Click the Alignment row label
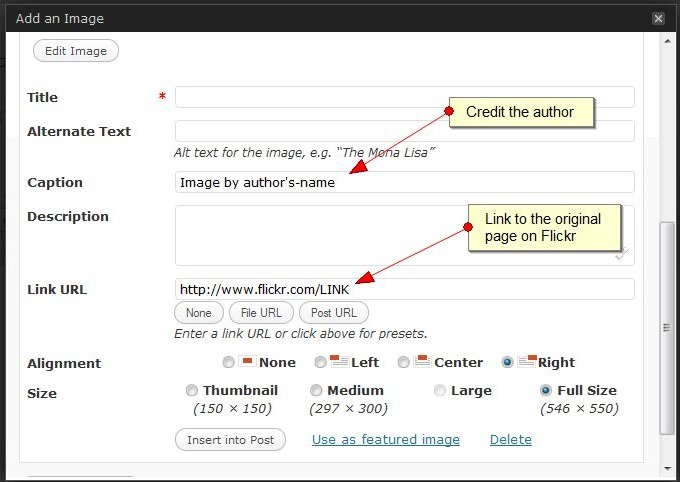680x482 pixels. point(64,363)
